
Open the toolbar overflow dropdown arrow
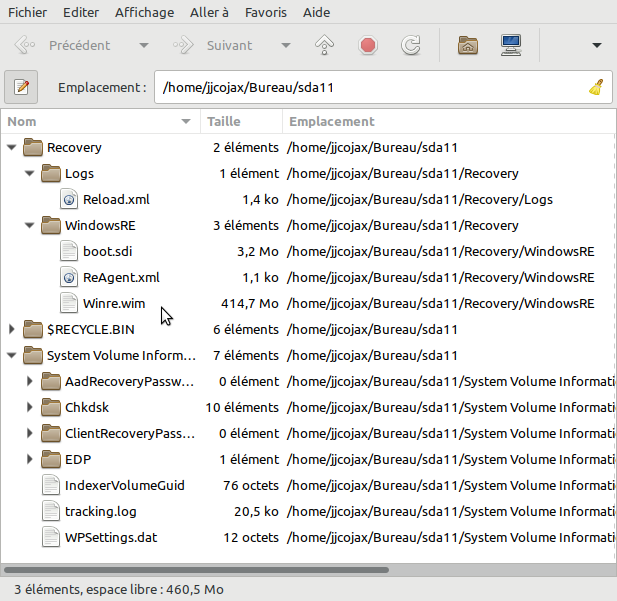click(597, 46)
